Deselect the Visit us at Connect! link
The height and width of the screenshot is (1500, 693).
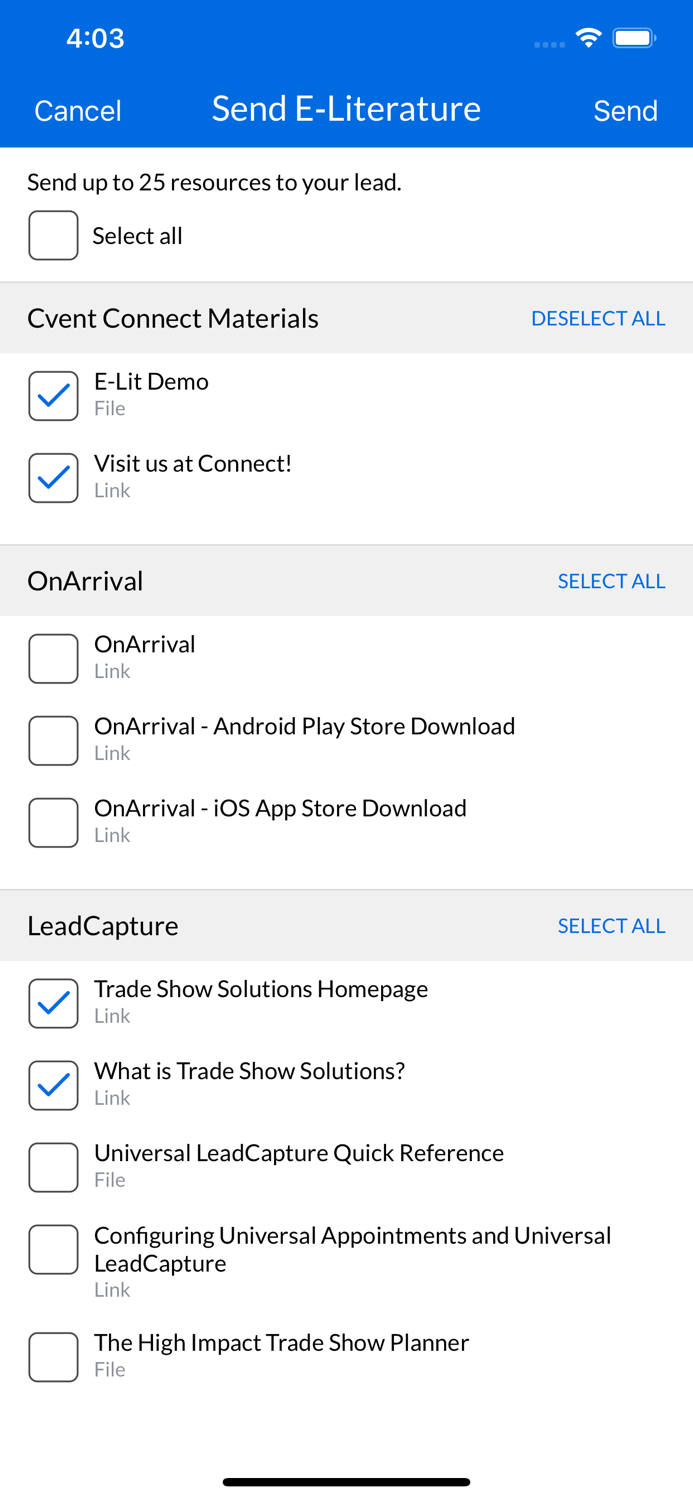point(53,477)
